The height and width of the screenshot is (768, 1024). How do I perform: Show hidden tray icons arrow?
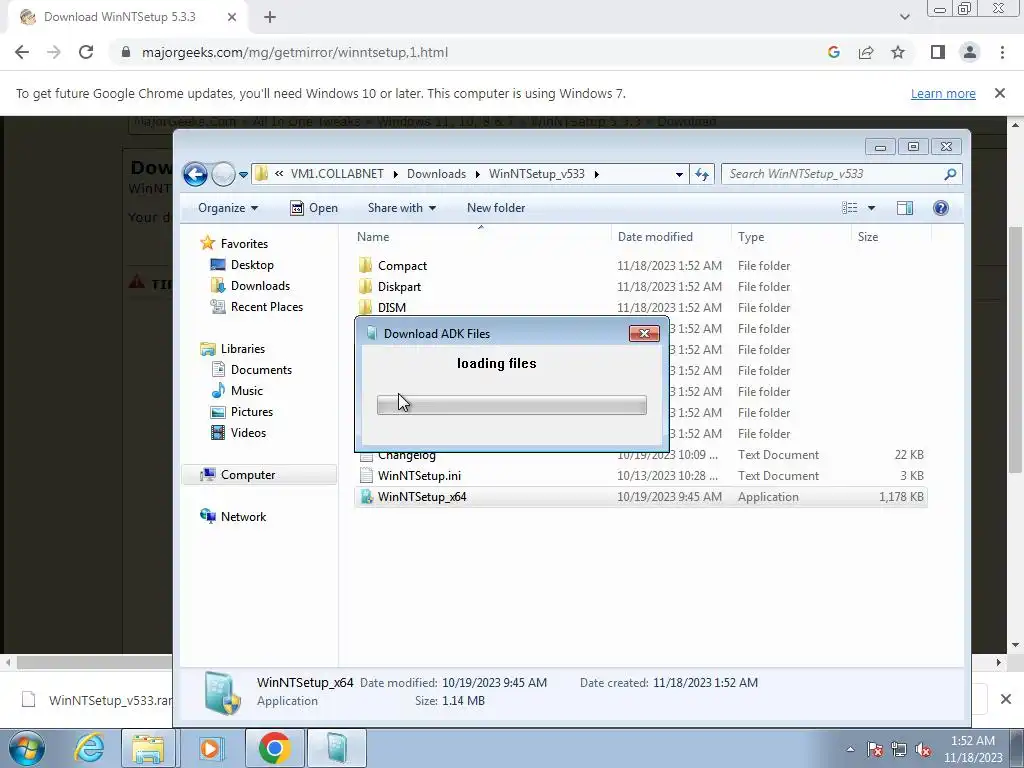(850, 749)
